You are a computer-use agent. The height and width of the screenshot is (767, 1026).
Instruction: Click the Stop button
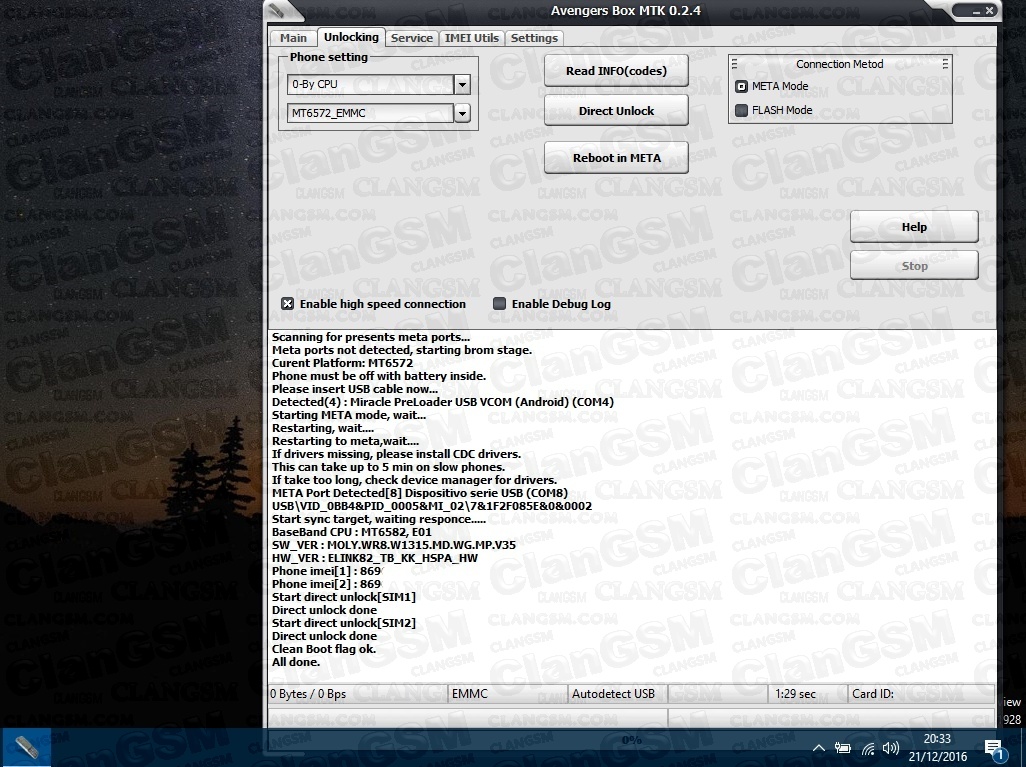point(914,266)
